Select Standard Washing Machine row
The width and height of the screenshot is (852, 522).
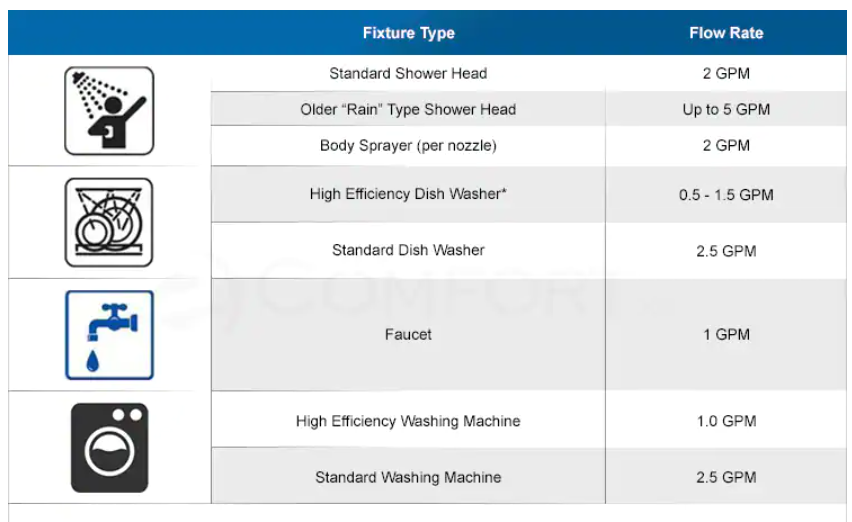click(x=408, y=477)
